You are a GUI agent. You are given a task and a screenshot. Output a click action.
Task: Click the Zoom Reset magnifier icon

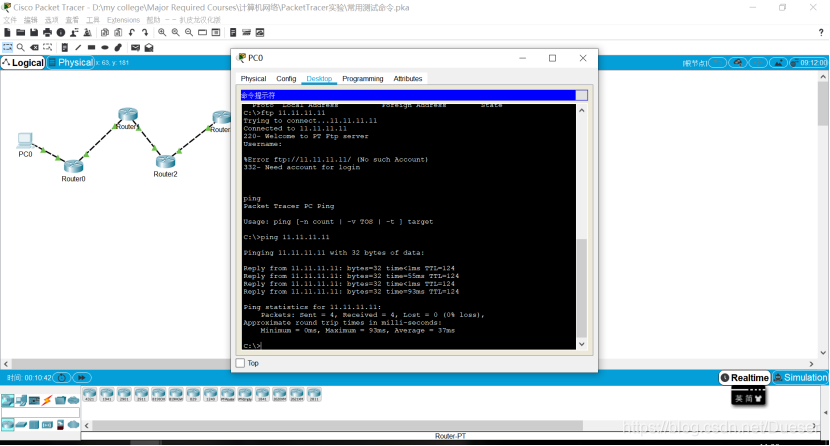[x=176, y=33]
